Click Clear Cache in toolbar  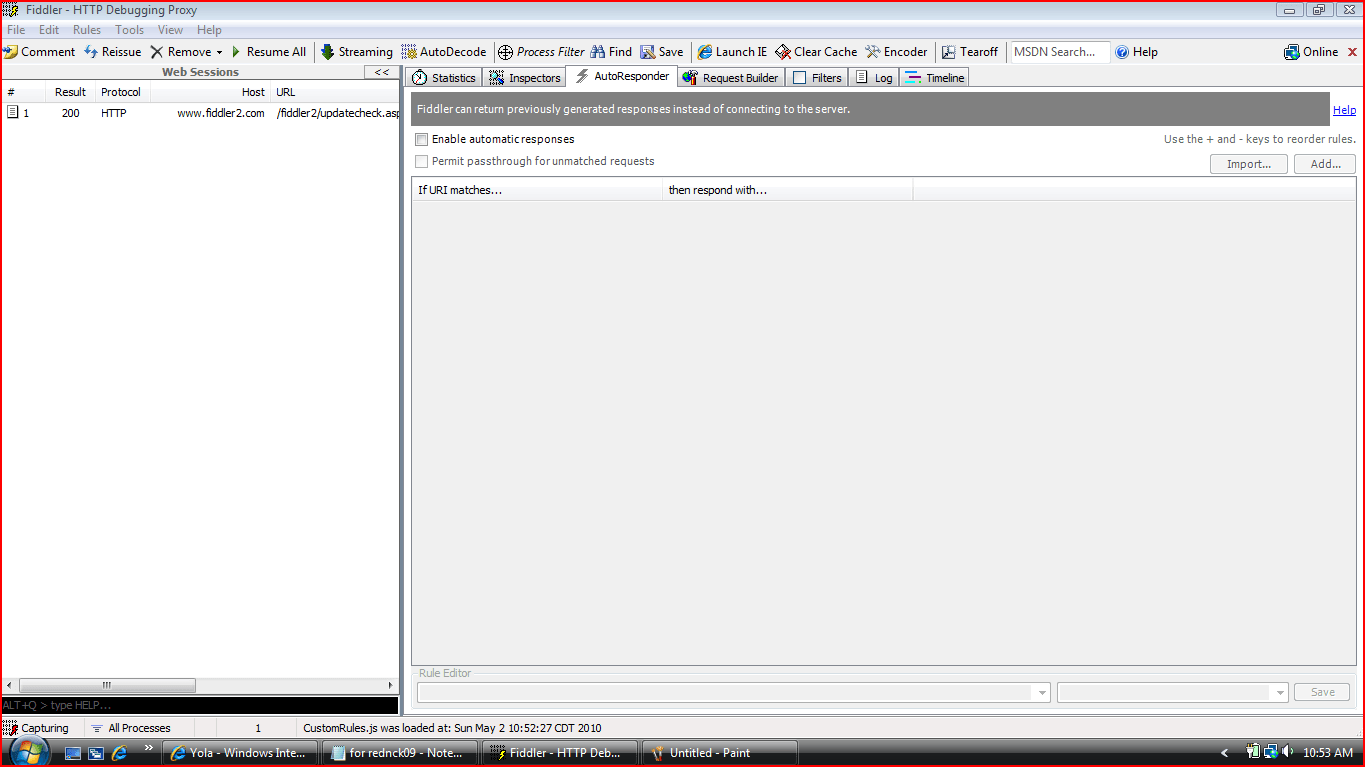click(816, 52)
